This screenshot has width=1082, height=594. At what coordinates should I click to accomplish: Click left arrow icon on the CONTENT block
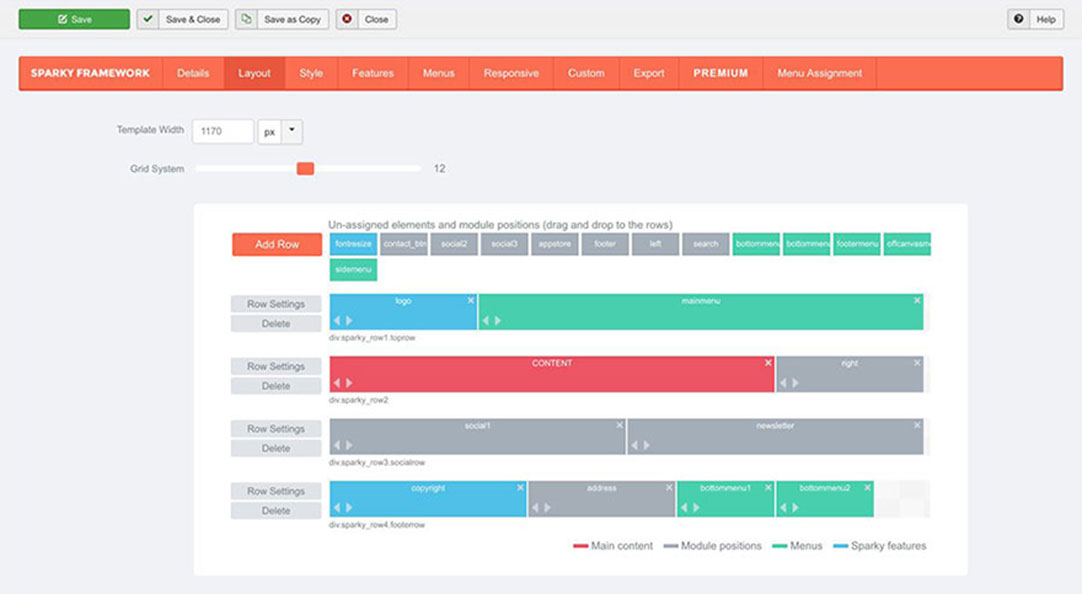[x=337, y=383]
